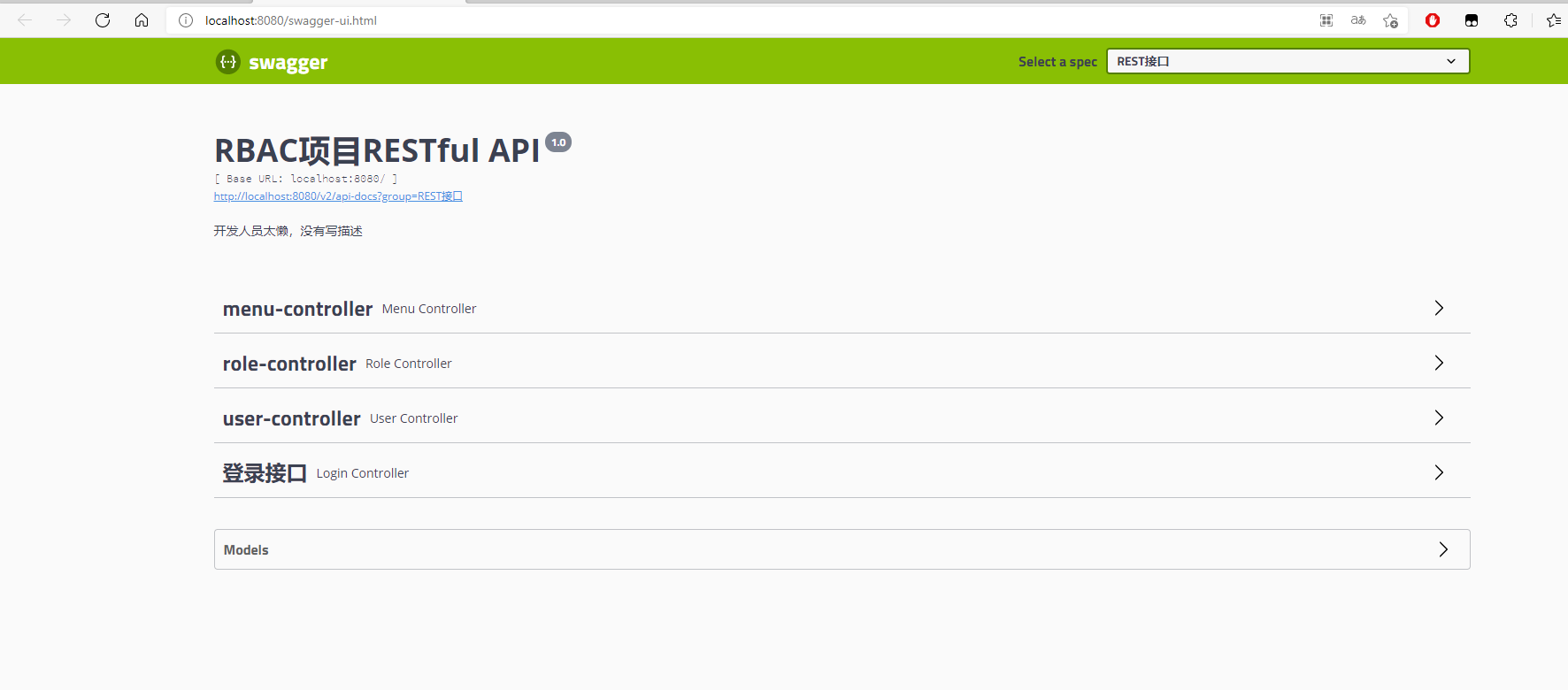Click the role-controller row chevron arrow
This screenshot has width=1568, height=690.
click(x=1439, y=363)
